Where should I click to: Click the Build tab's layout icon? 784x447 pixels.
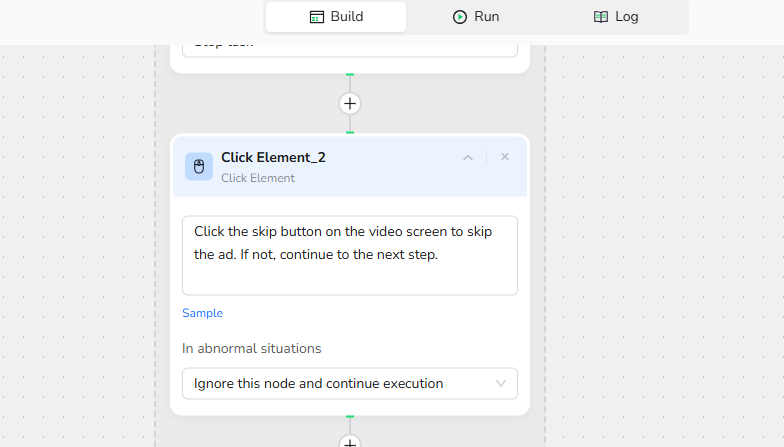pyautogui.click(x=316, y=17)
